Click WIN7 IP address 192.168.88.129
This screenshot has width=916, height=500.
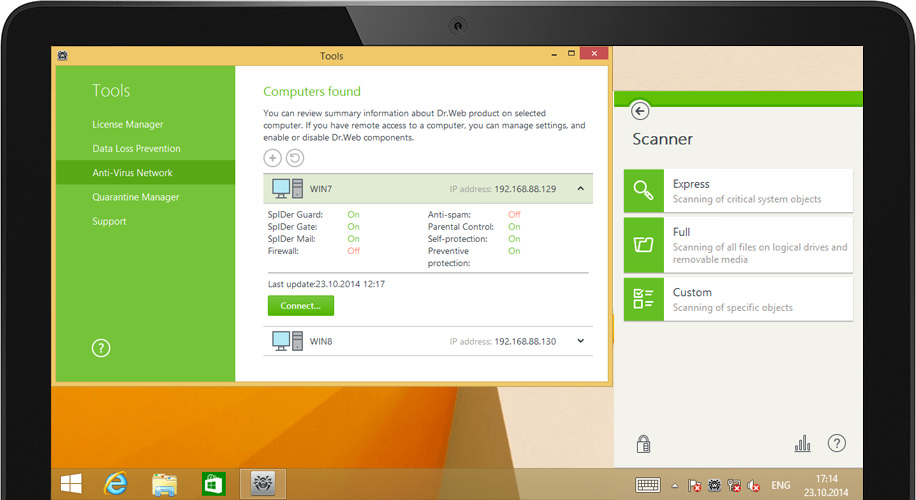pos(525,189)
